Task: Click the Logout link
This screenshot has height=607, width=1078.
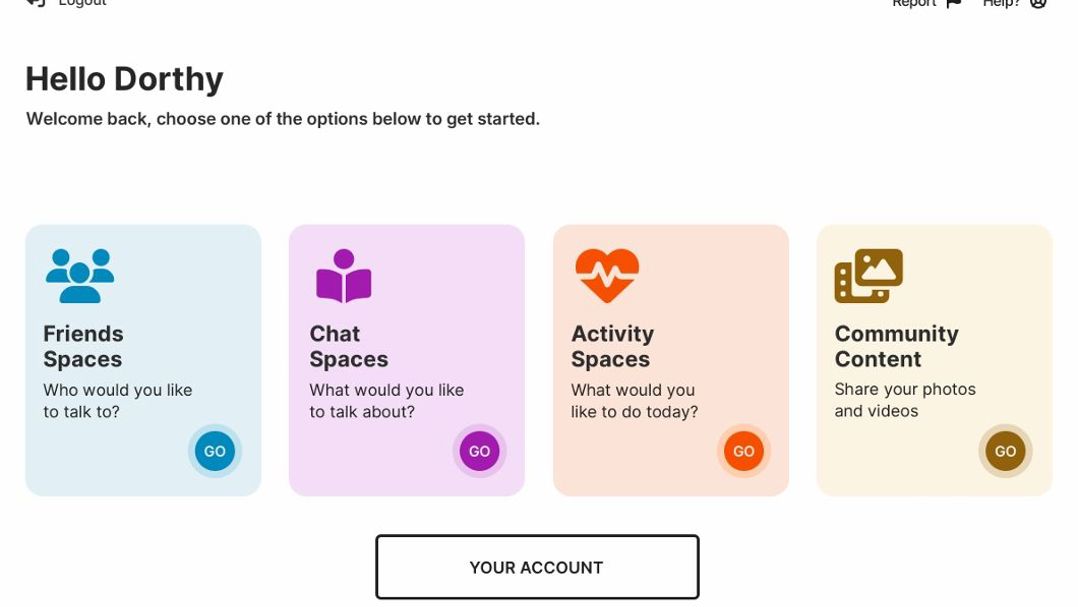Action: (x=82, y=4)
